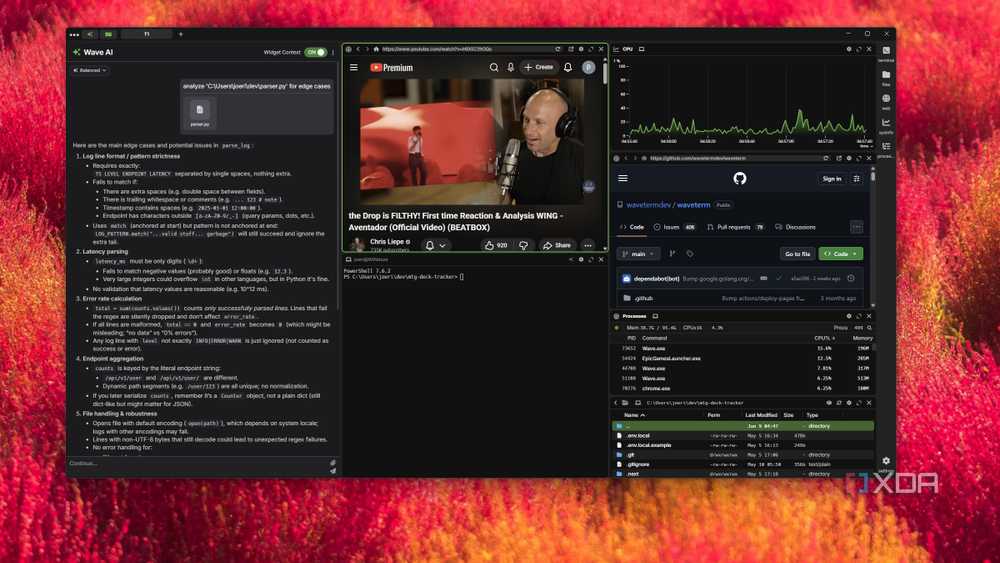The image size is (1000, 563).
Task: Open PowerShell terminal block settings gear
Action: 580,260
